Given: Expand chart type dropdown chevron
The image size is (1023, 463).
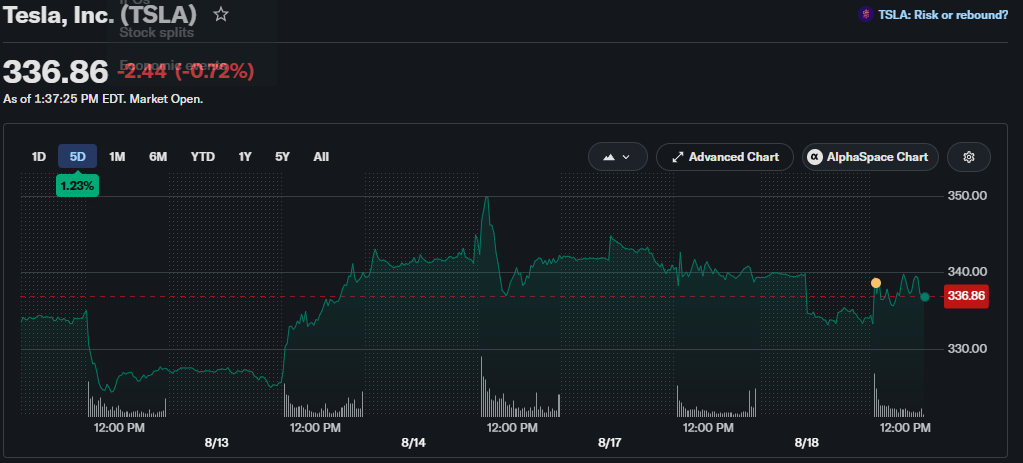Looking at the screenshot, I should coord(626,157).
